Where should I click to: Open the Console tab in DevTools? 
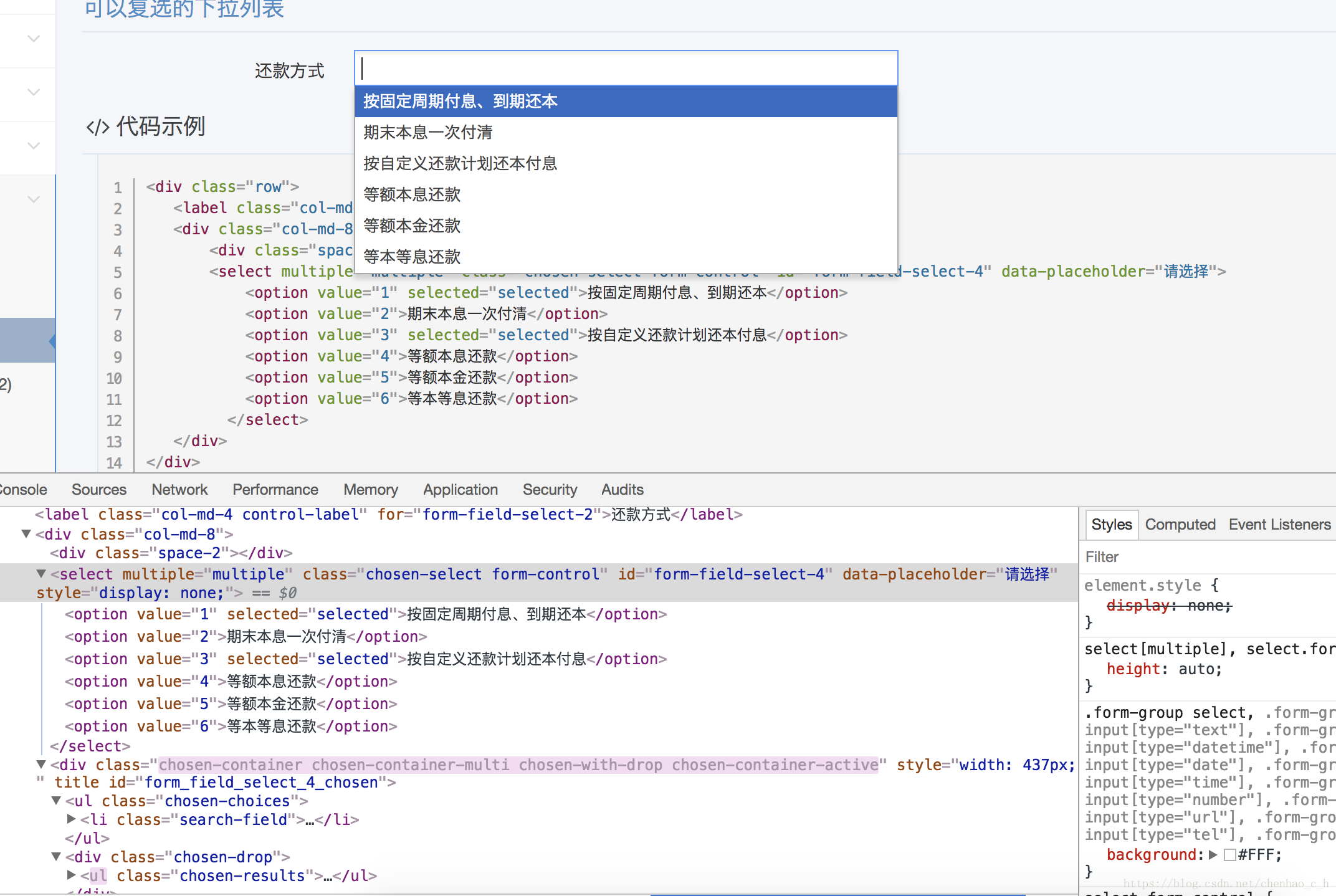click(x=22, y=490)
